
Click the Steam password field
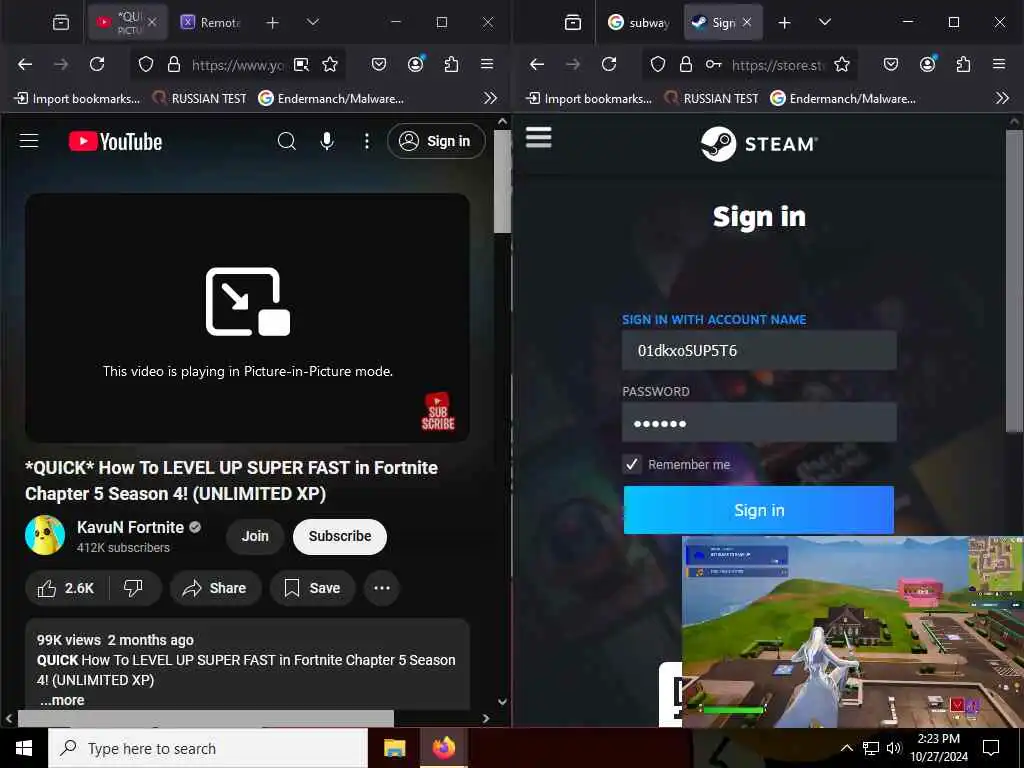(759, 423)
